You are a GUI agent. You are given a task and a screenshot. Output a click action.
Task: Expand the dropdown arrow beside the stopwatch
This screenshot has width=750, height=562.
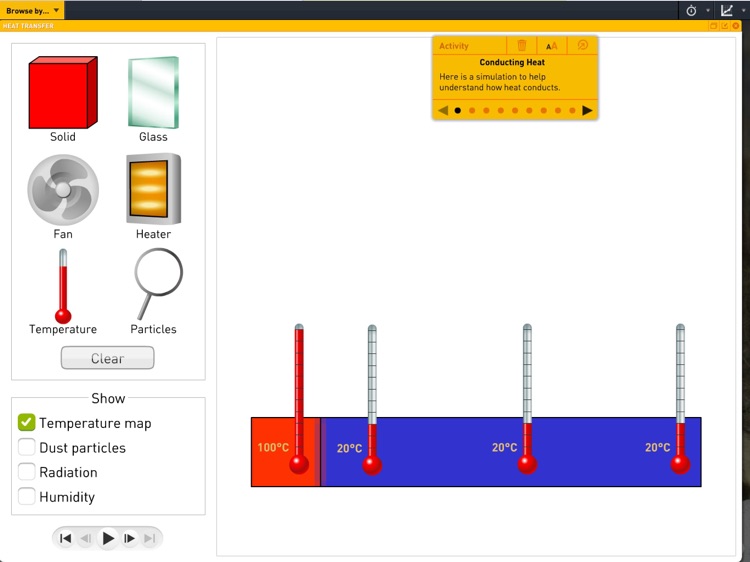708,11
